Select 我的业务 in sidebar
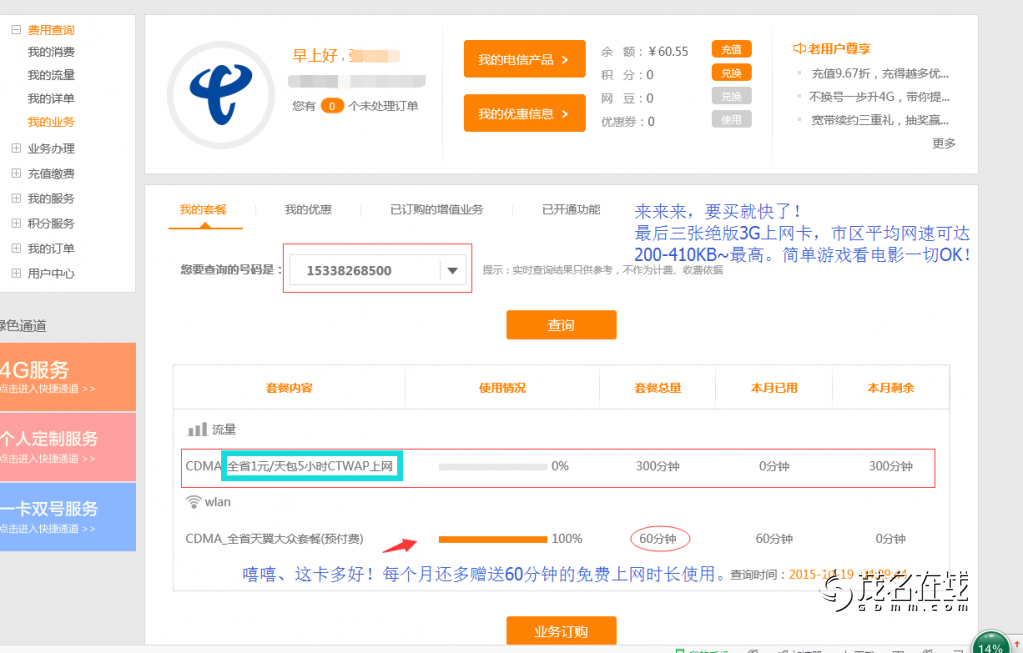The width and height of the screenshot is (1023, 653). (x=51, y=122)
